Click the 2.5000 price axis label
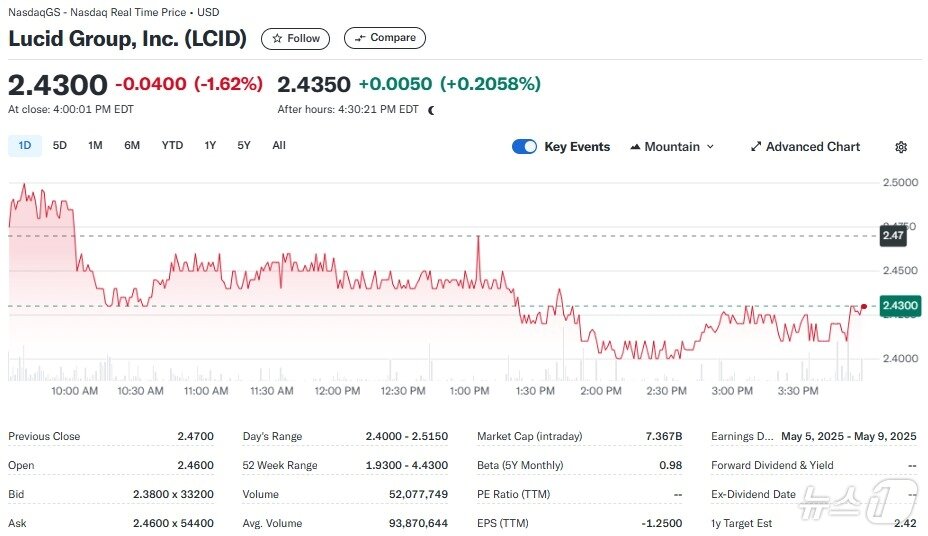928x536 pixels. click(x=900, y=182)
